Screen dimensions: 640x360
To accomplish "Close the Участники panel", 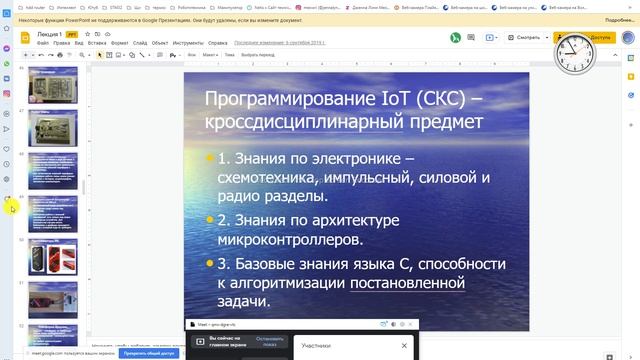I will coord(404,346).
